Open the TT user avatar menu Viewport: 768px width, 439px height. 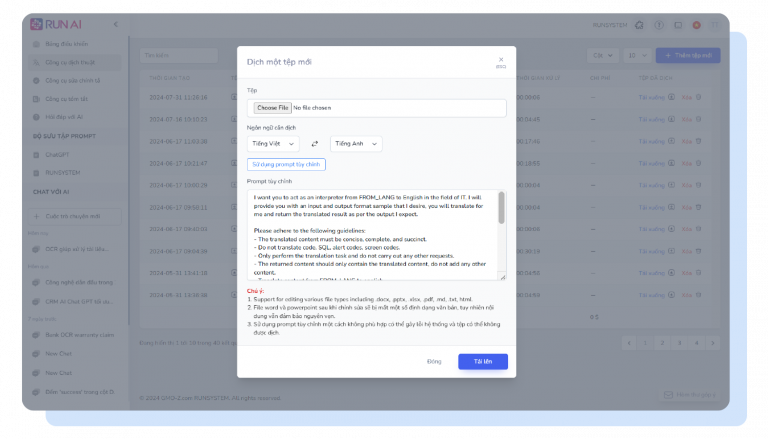pyautogui.click(x=715, y=25)
